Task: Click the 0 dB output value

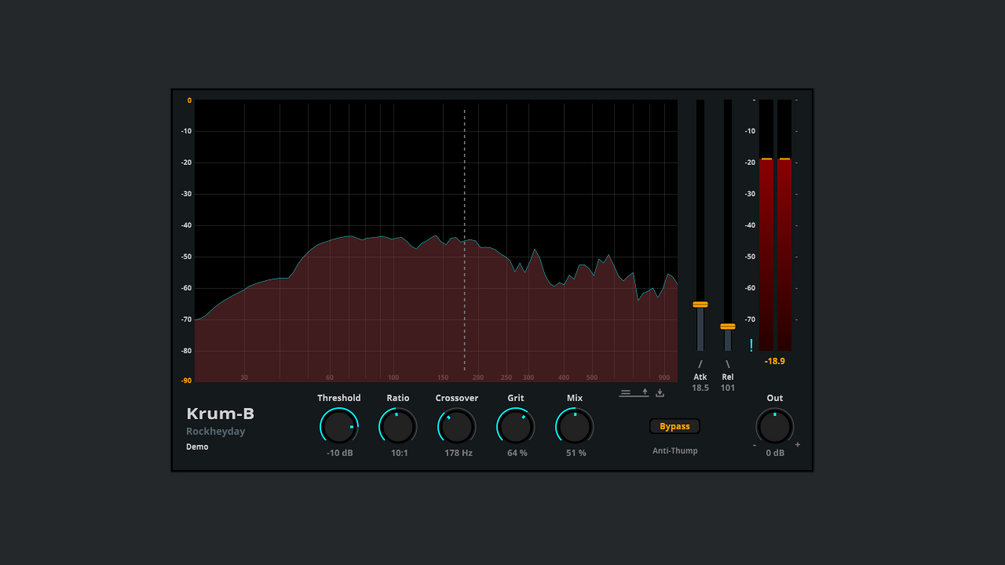Action: tap(775, 453)
